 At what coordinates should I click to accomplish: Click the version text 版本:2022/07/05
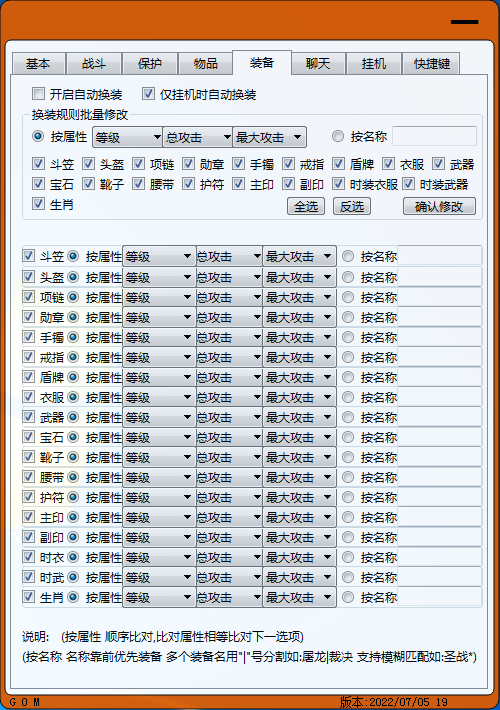[385, 702]
